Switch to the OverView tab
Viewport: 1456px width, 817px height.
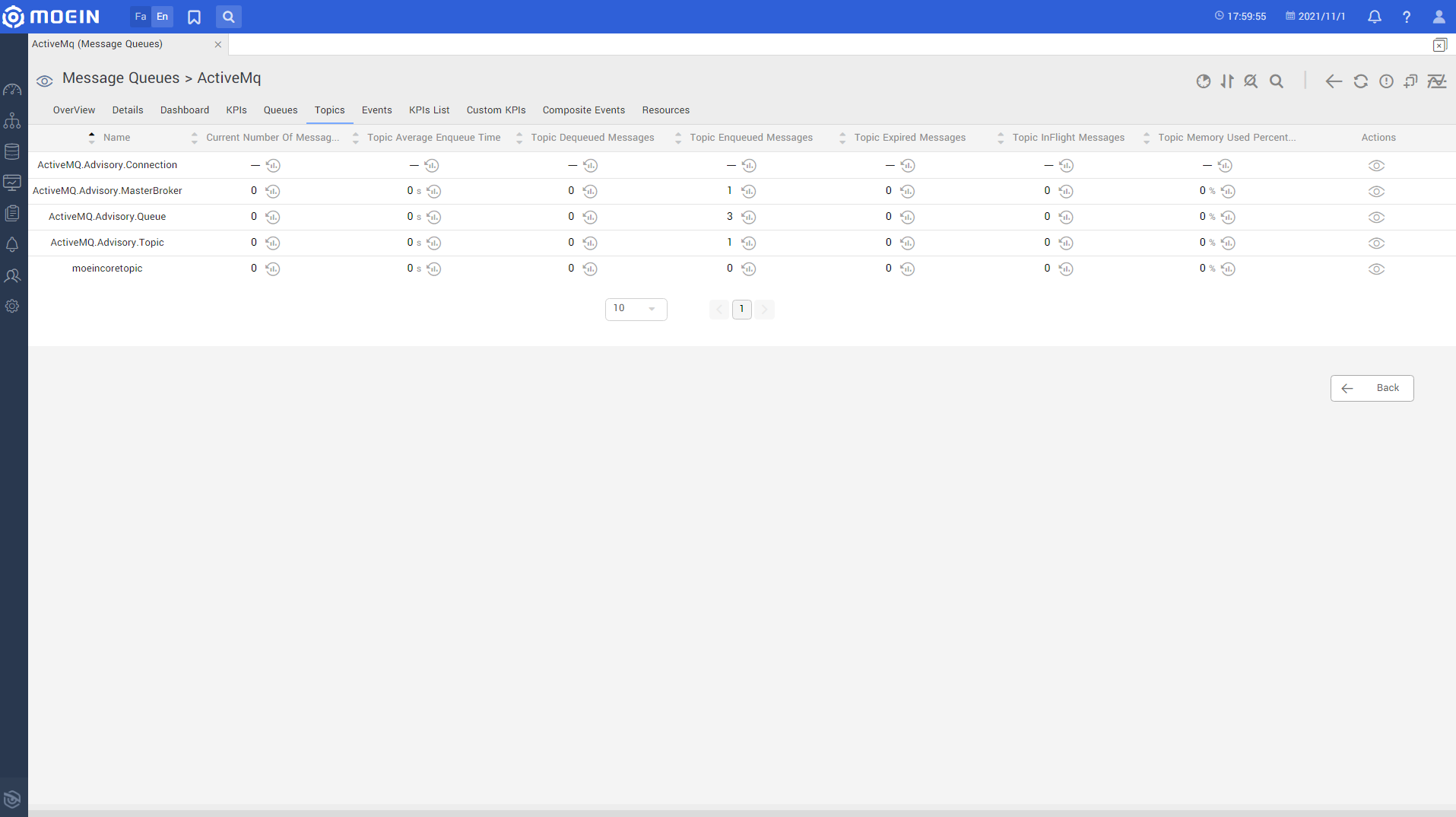pyautogui.click(x=74, y=110)
